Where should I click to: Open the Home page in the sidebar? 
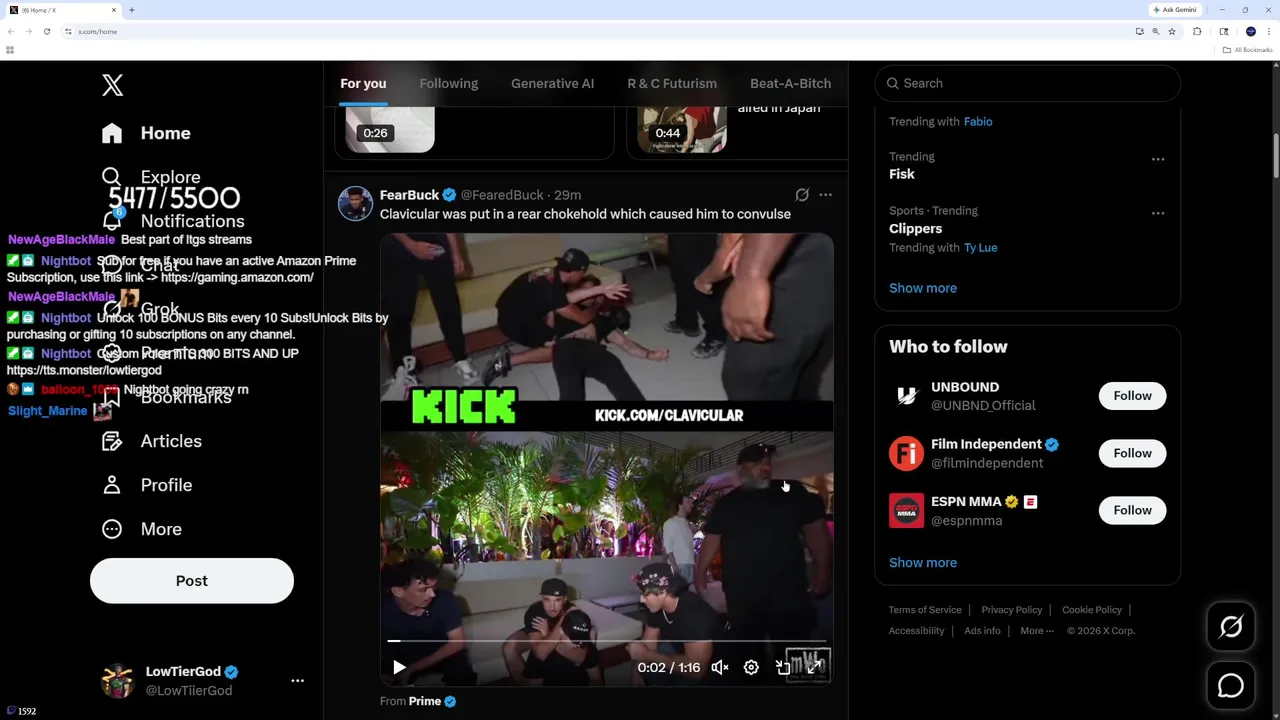146,133
